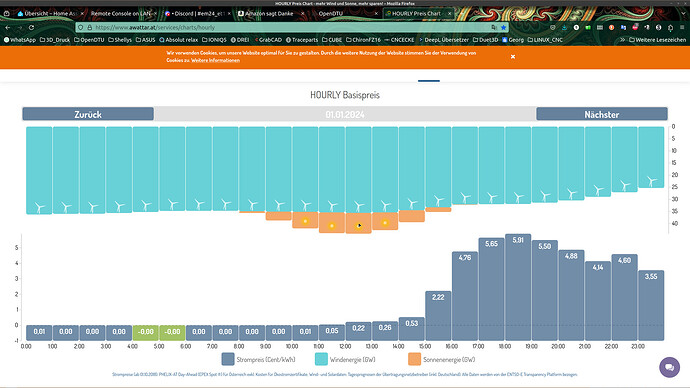The height and width of the screenshot is (388, 690).
Task: Click the sun icon at 10:00
Action: (x=305, y=221)
